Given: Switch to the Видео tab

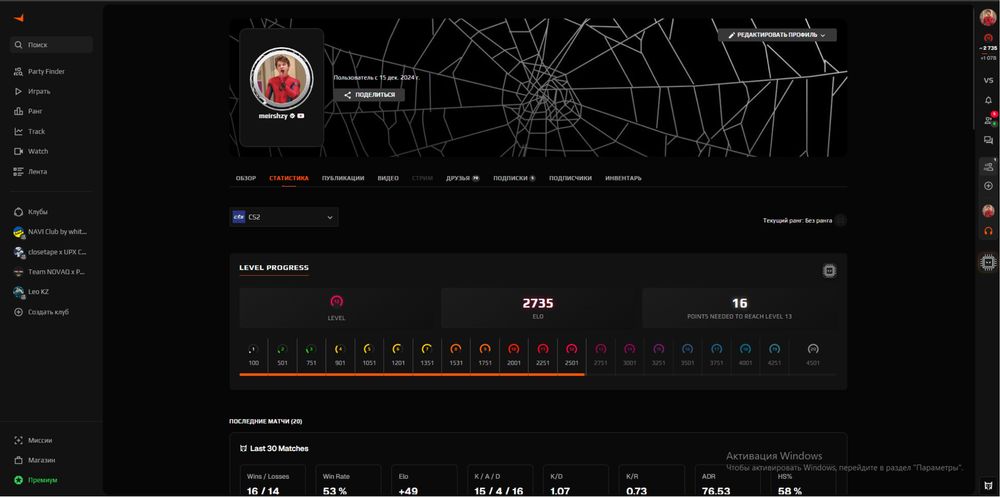Looking at the screenshot, I should [x=388, y=178].
